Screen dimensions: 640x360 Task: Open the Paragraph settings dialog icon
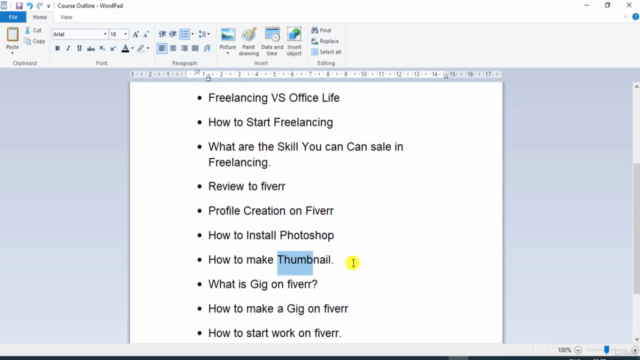coord(207,49)
